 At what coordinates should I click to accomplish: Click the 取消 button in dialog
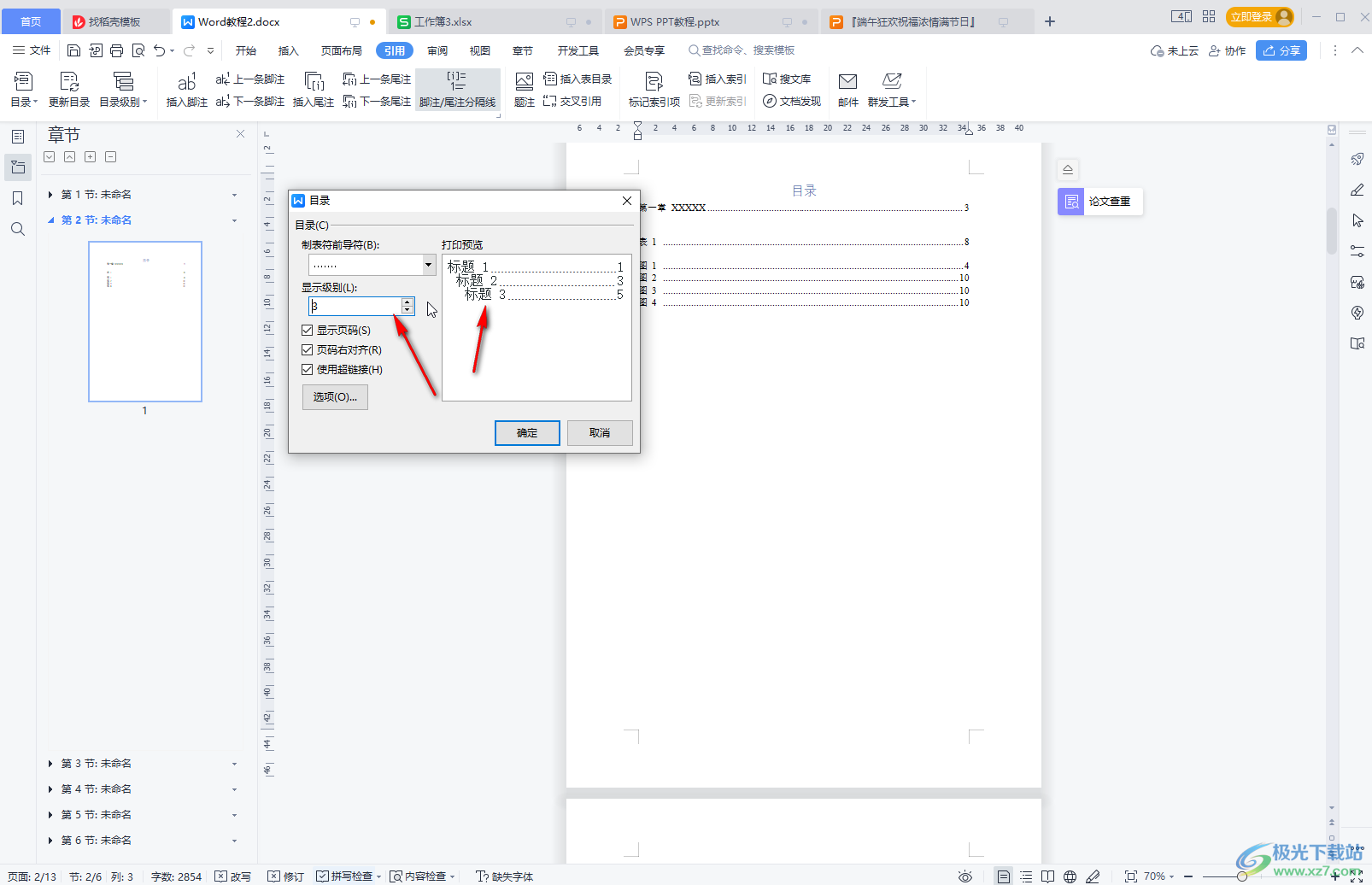click(x=600, y=433)
